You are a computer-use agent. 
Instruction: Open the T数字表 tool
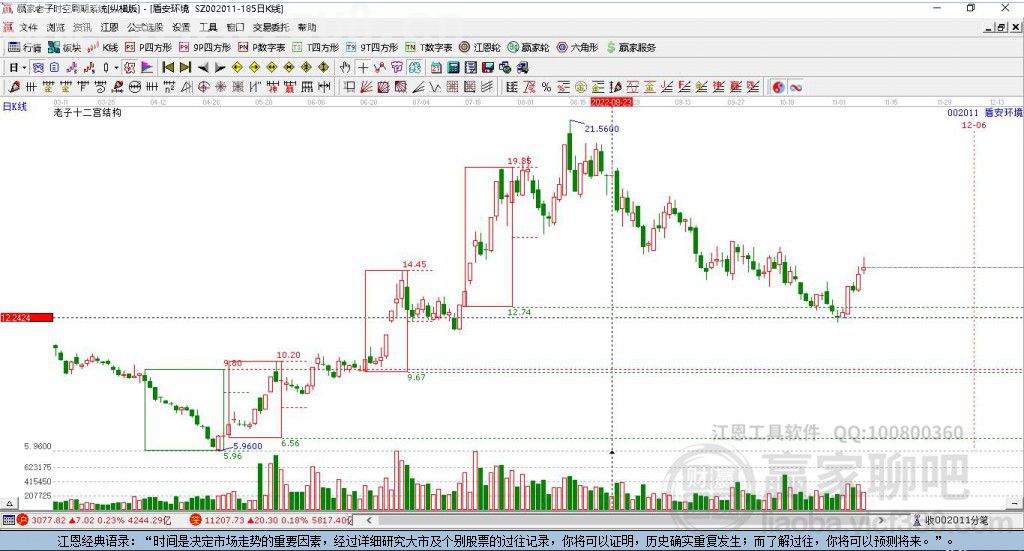[x=429, y=48]
